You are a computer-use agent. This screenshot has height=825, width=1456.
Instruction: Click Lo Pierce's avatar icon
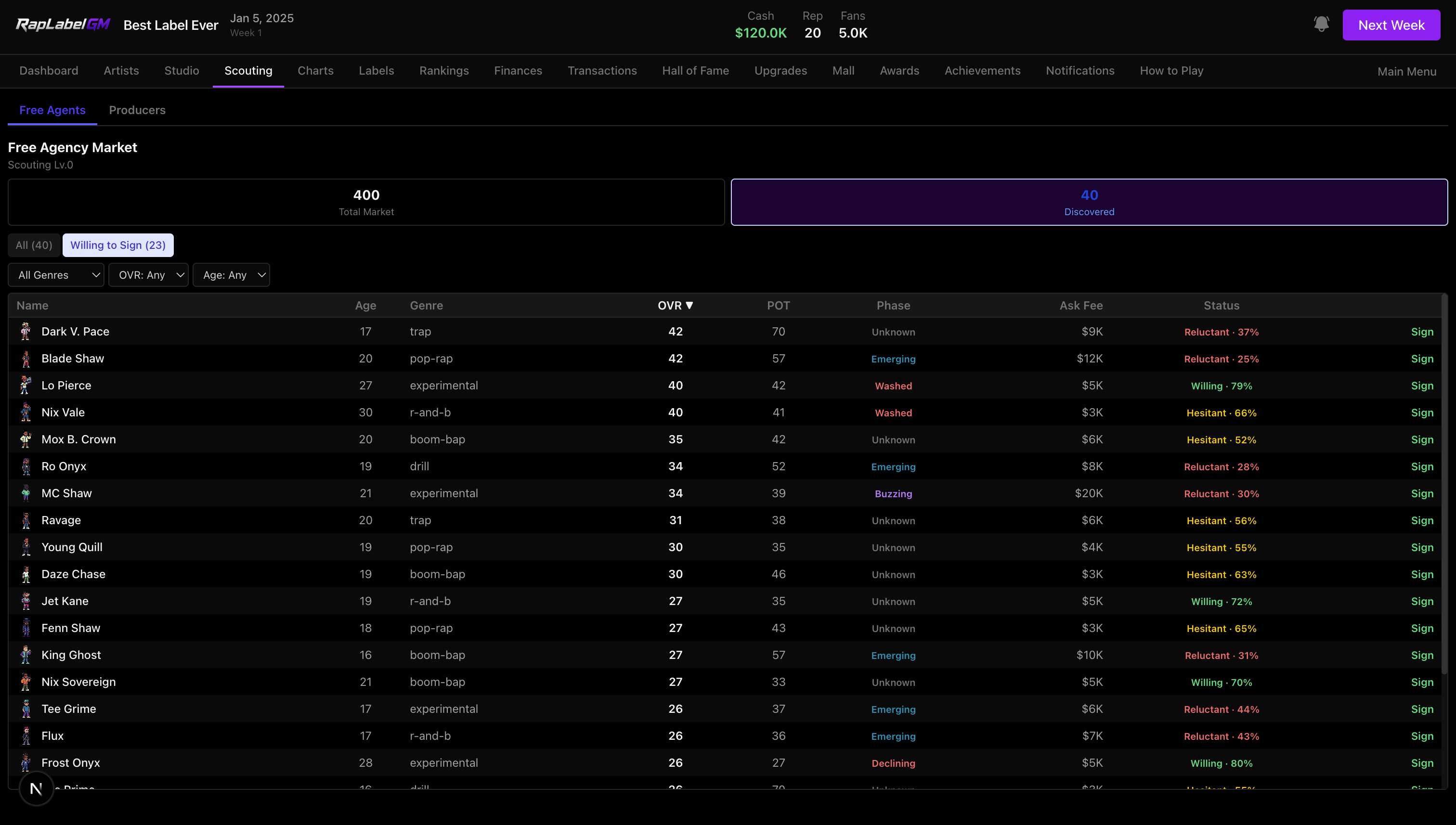(x=26, y=385)
